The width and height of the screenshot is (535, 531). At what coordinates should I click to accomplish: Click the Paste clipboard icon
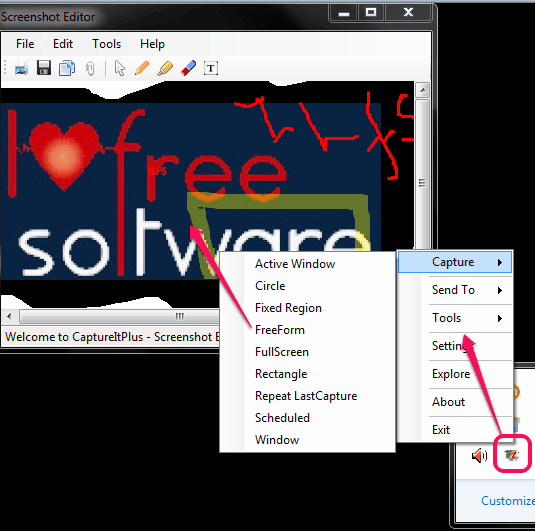click(90, 69)
